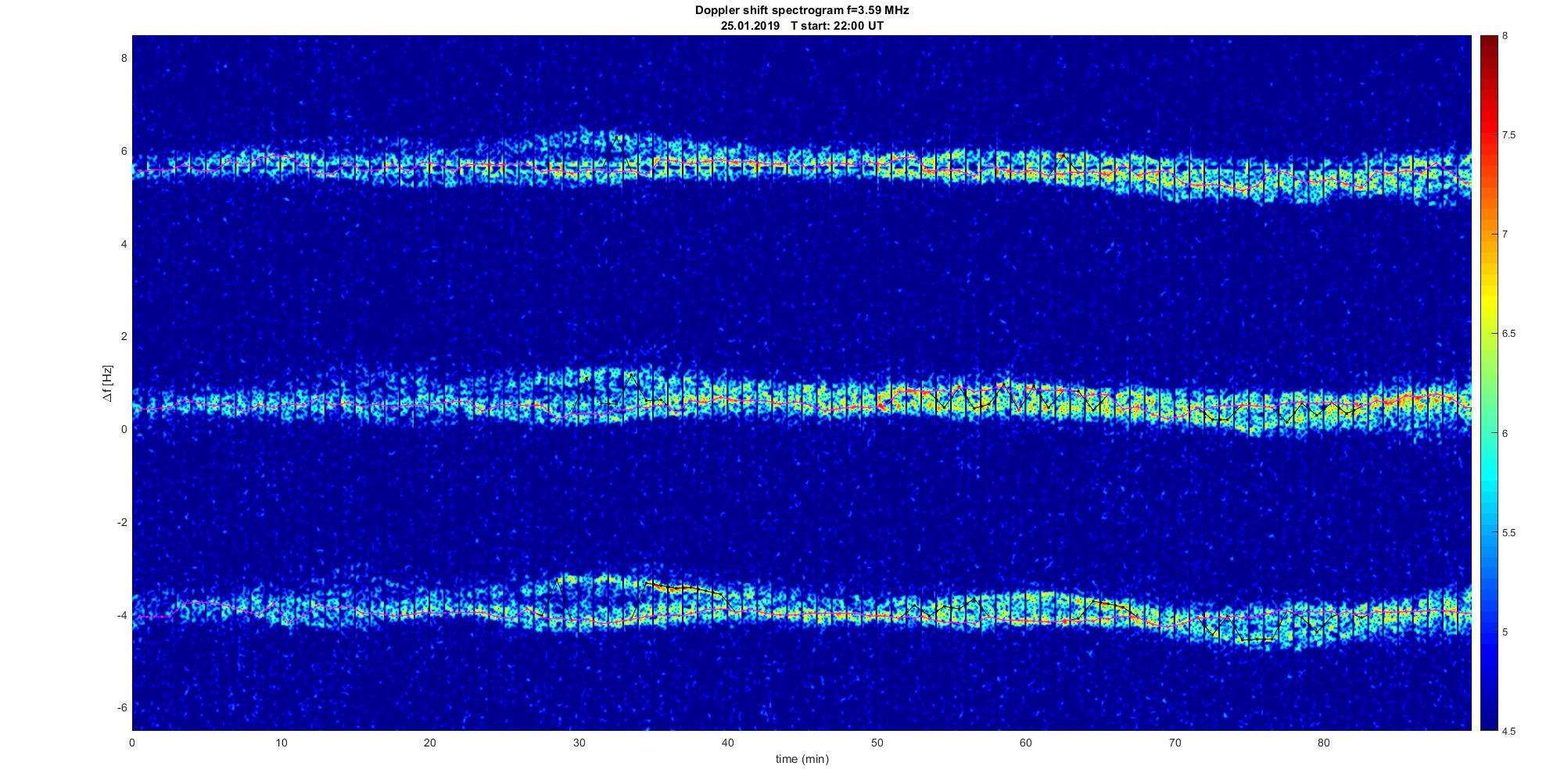Click the colorbar tick label '5.5'

[x=1509, y=532]
